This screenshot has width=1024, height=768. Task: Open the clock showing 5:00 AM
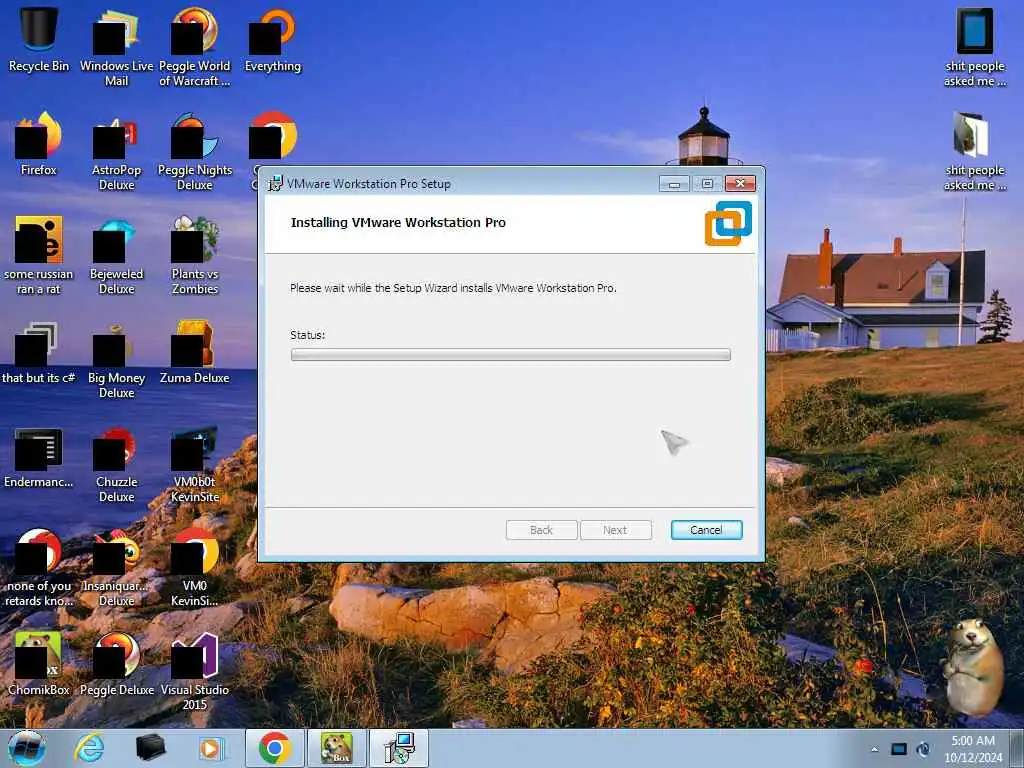click(973, 749)
